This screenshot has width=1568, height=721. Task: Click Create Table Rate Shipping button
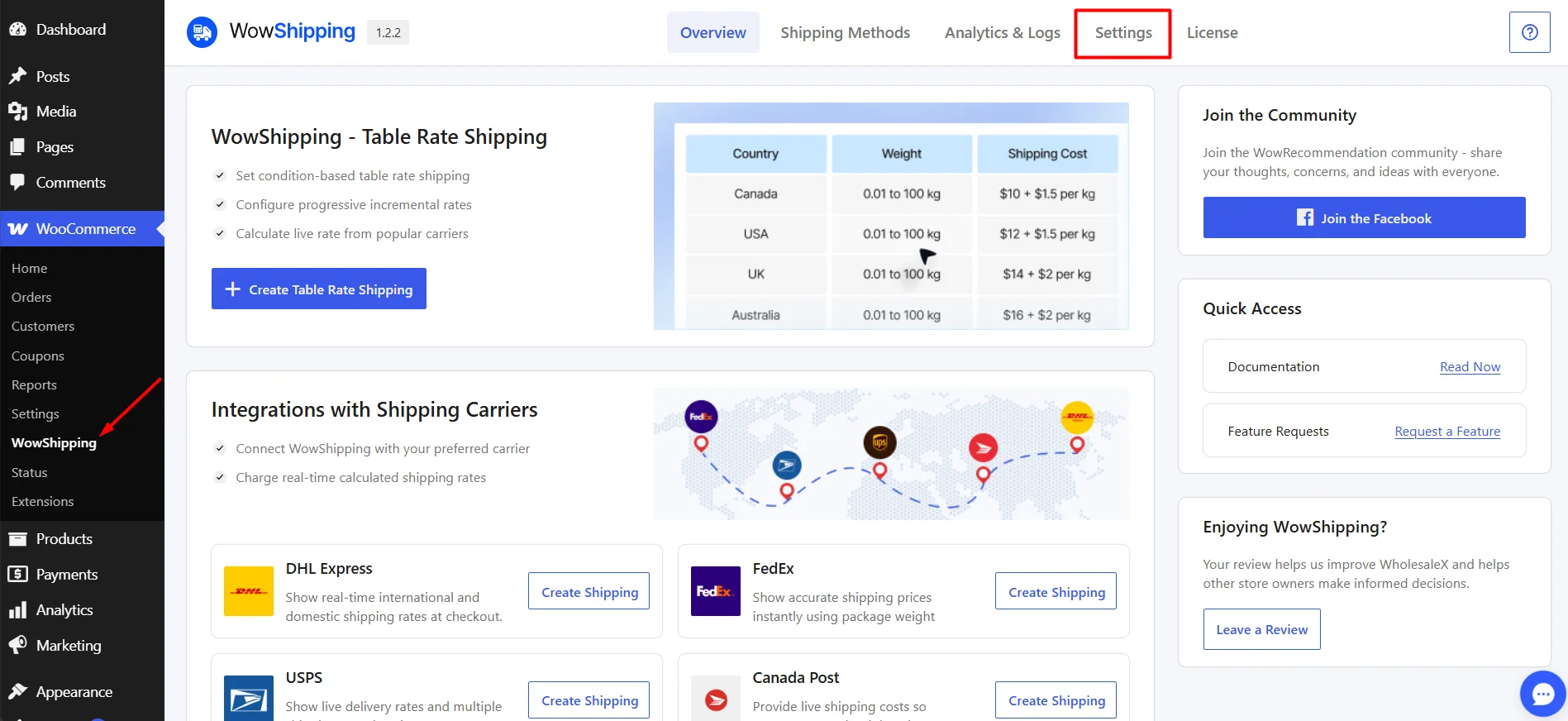click(x=319, y=289)
